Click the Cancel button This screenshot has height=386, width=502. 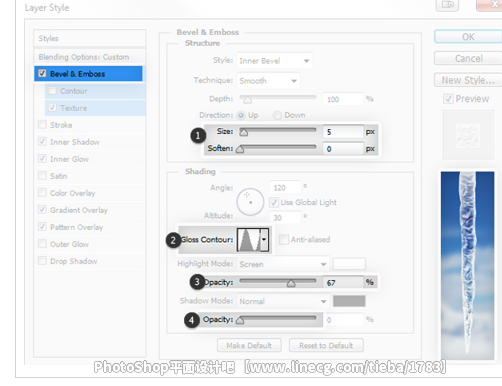[x=468, y=58]
